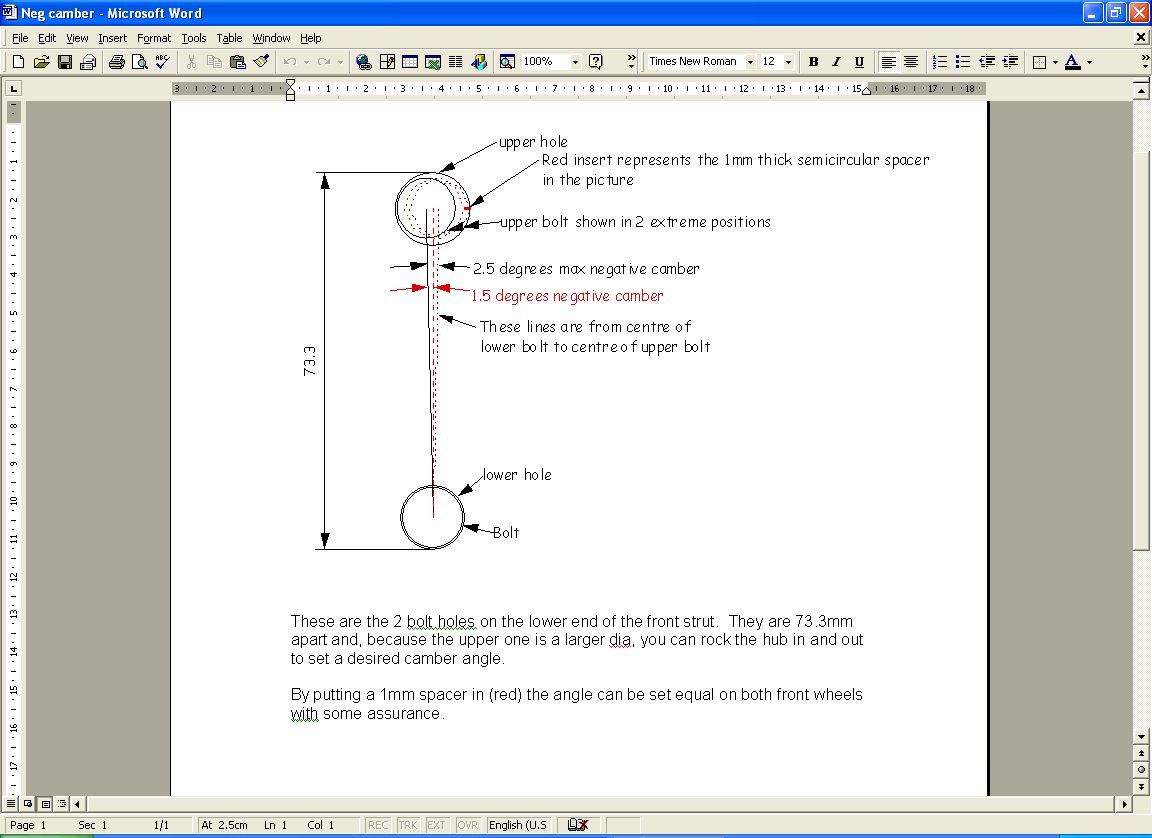Open the Edit menu
Viewport: 1152px width, 838px height.
(47, 38)
